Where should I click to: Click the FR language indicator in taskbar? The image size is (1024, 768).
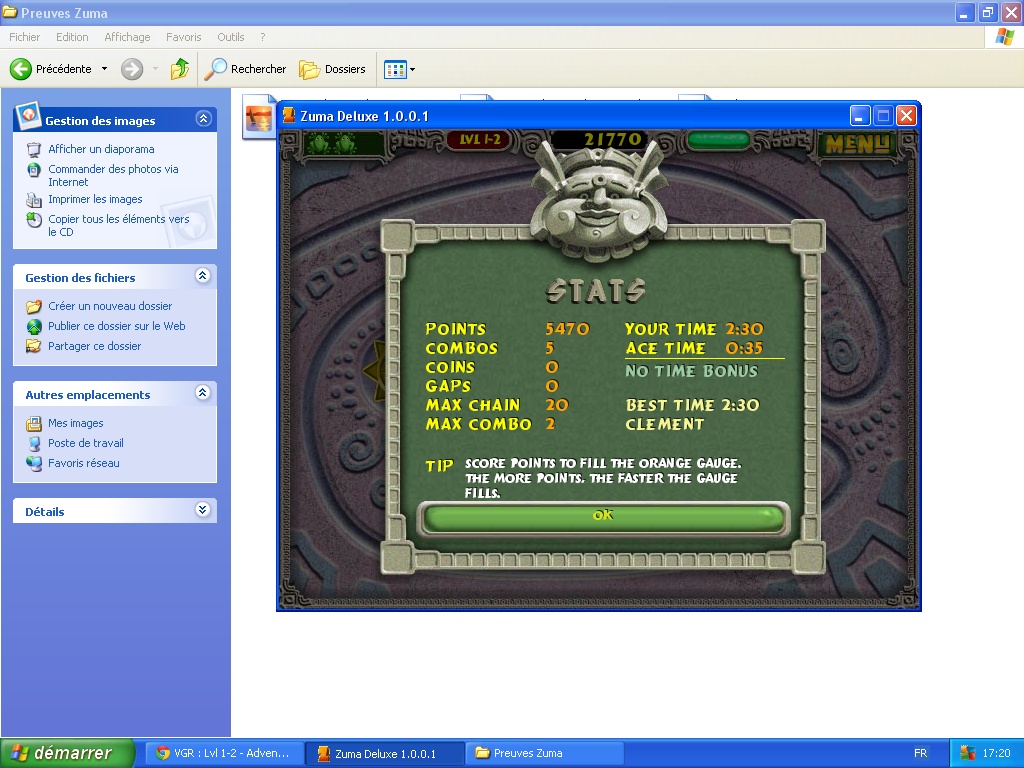click(x=919, y=753)
